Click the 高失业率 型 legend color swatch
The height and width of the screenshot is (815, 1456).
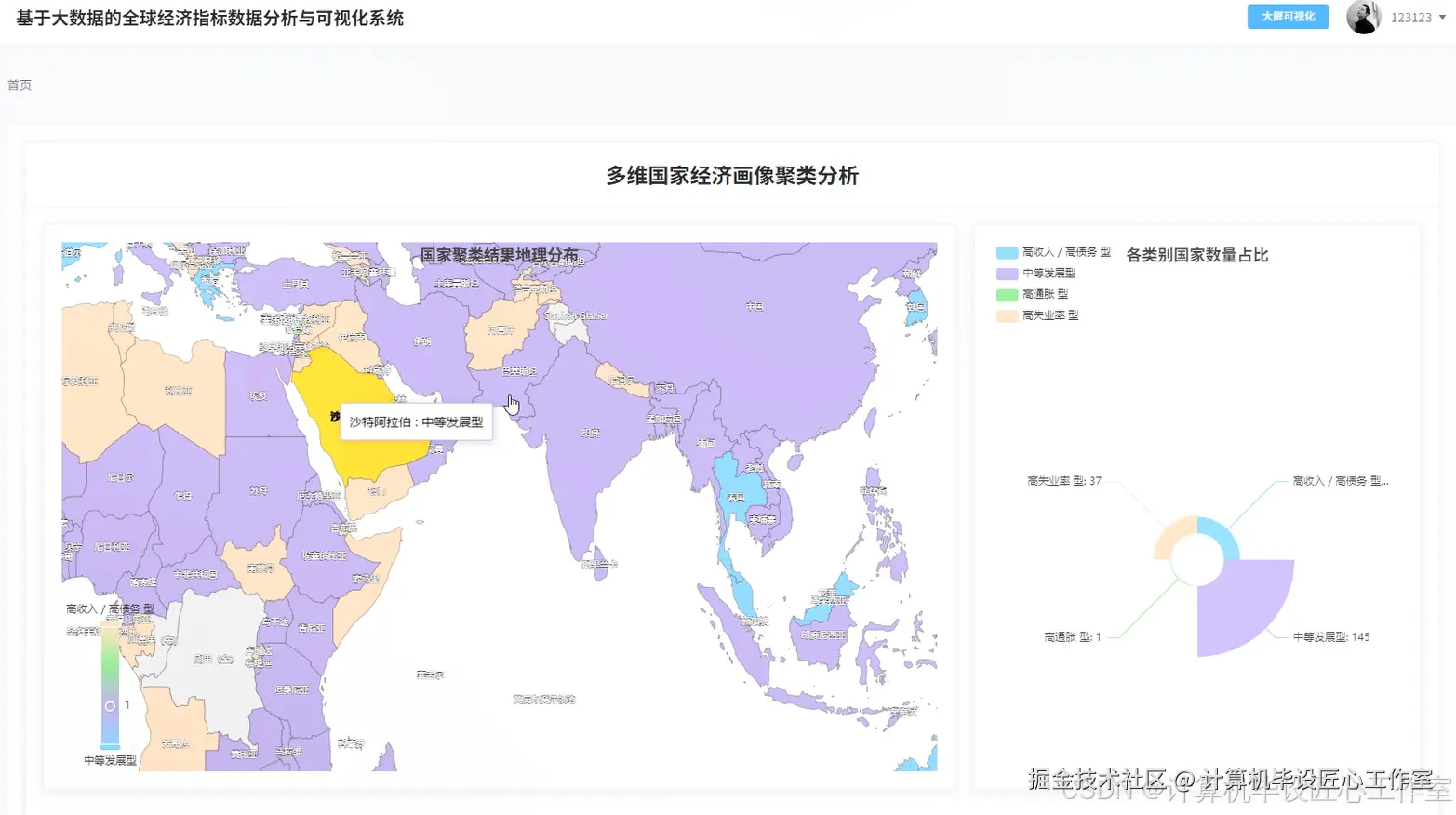(1008, 315)
